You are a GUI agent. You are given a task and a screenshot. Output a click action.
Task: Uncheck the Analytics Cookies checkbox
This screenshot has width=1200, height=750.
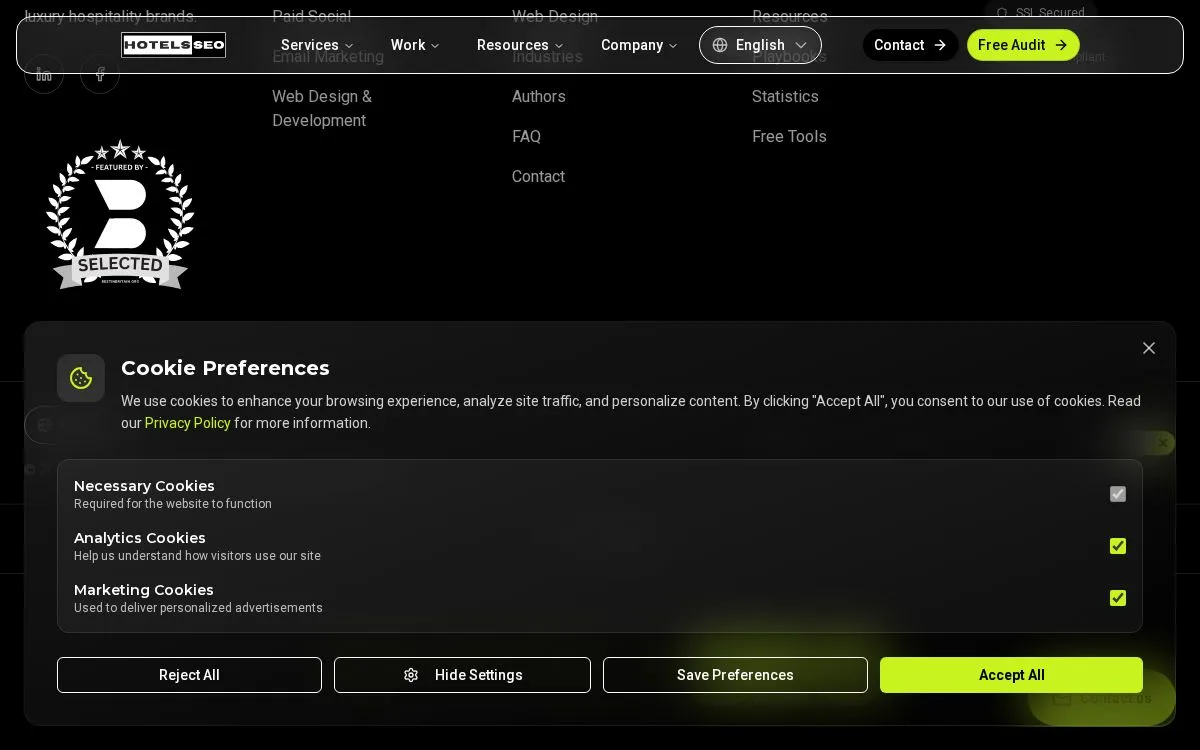[x=1118, y=546]
